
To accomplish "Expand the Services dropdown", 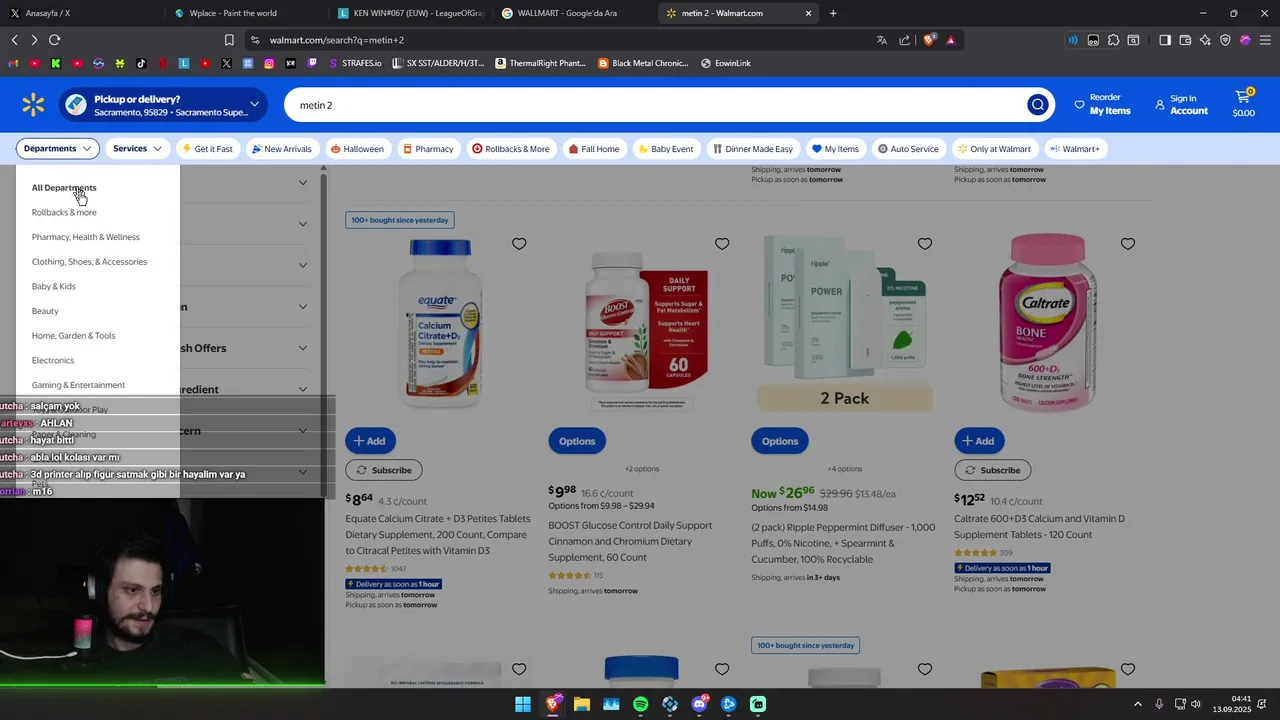I will pyautogui.click(x=137, y=149).
